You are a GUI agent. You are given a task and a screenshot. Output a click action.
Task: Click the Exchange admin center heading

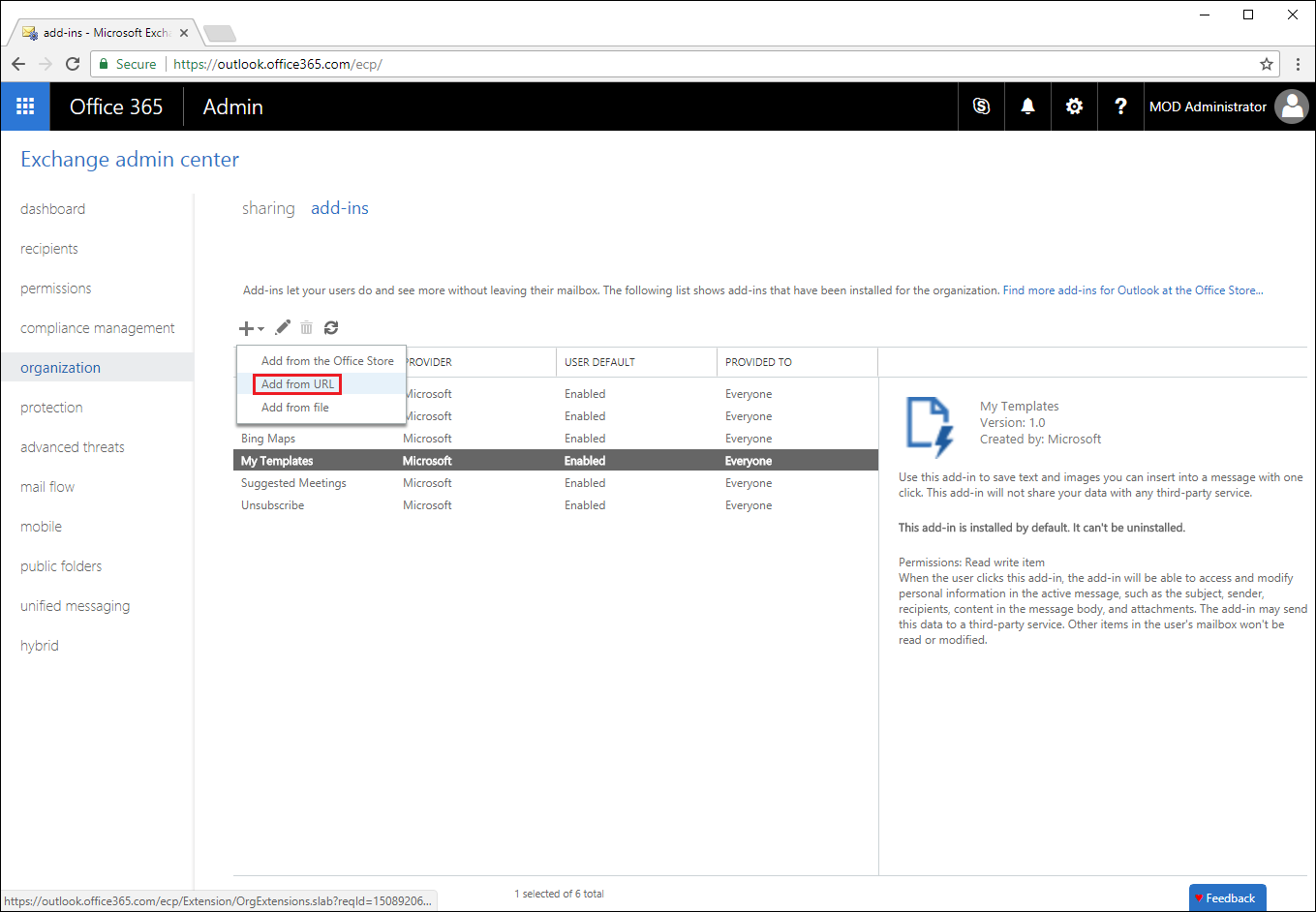130,160
